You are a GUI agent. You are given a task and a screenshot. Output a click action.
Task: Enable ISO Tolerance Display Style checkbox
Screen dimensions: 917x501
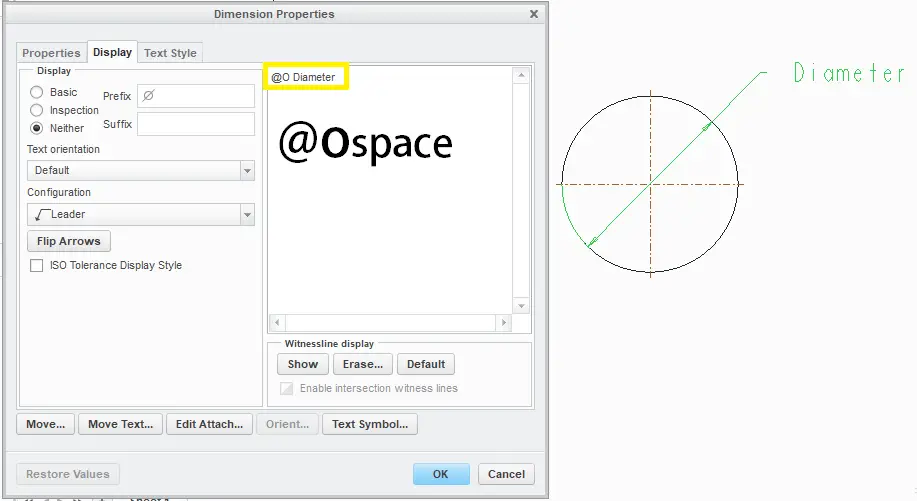[37, 265]
